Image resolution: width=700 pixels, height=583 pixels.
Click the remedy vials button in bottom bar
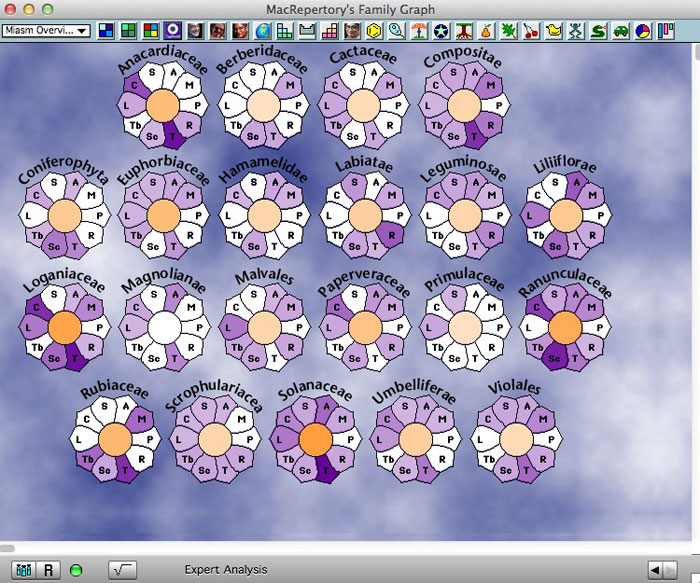point(23,570)
